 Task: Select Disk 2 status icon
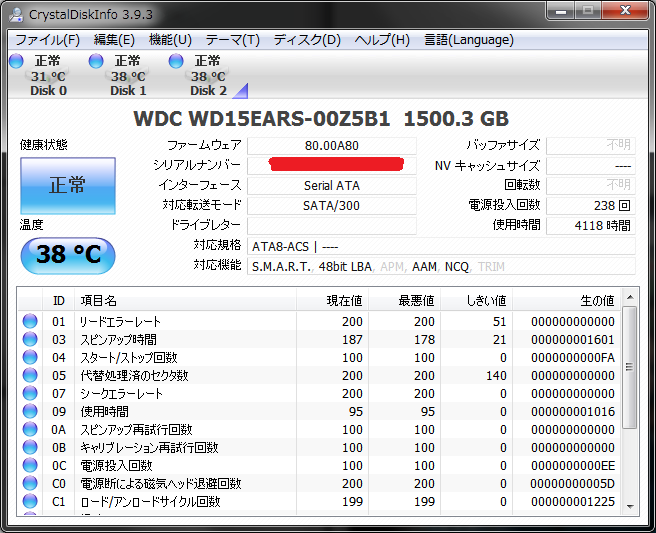tap(176, 61)
